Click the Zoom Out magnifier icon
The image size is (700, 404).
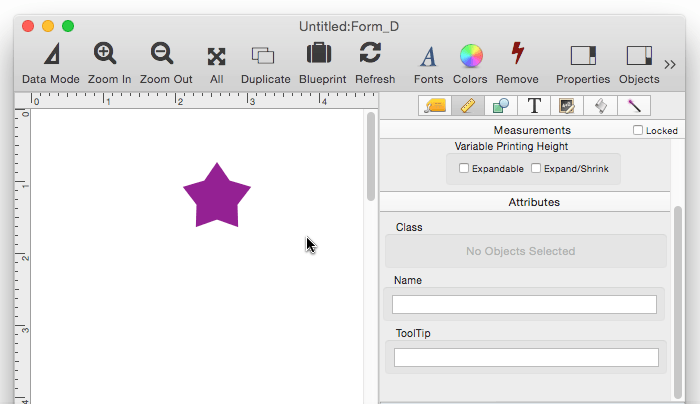coord(162,54)
